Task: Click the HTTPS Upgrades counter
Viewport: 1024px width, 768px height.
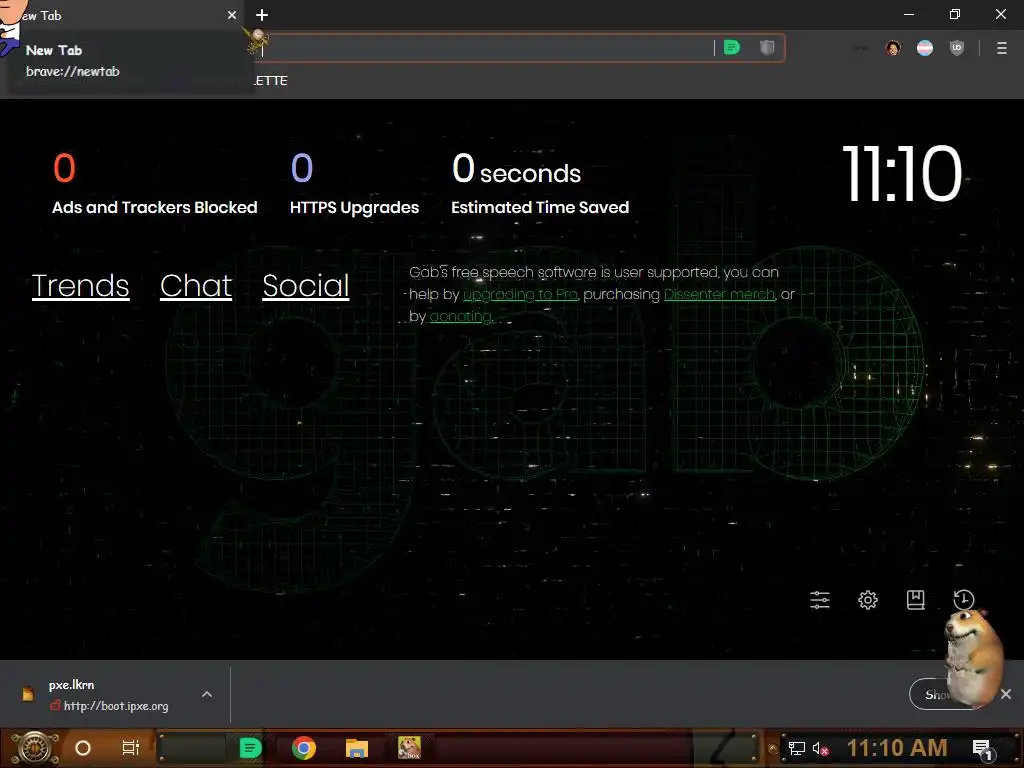Action: click(x=355, y=184)
